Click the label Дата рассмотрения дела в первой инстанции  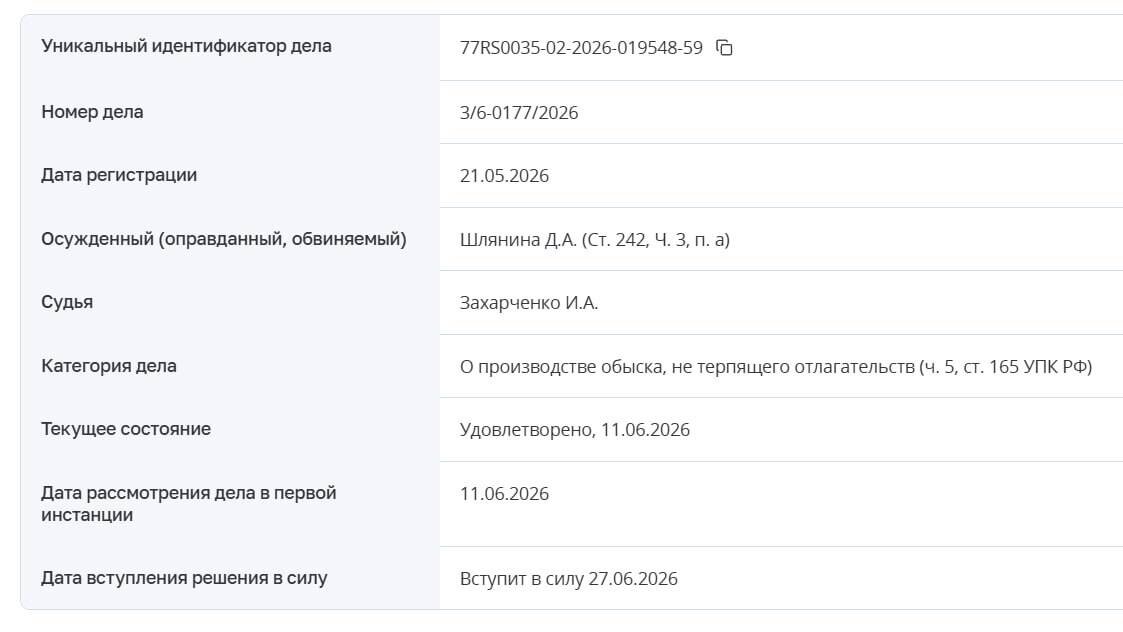[x=188, y=504]
